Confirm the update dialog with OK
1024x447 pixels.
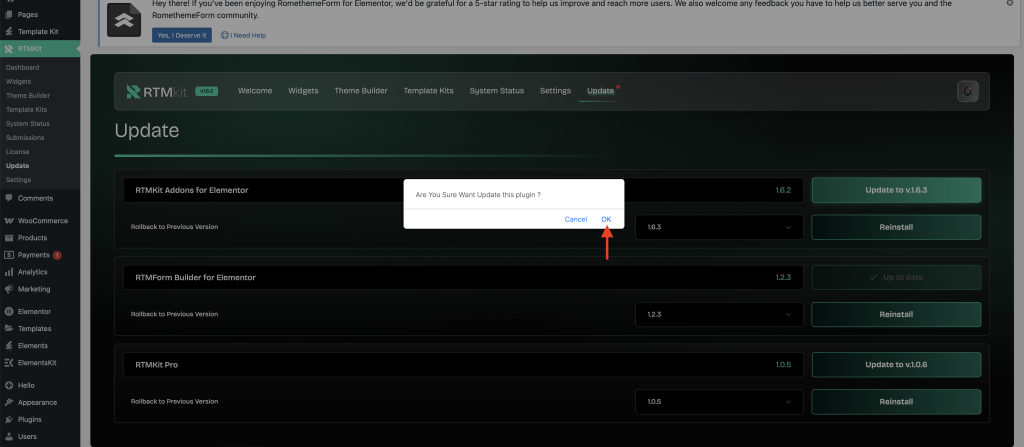click(606, 219)
